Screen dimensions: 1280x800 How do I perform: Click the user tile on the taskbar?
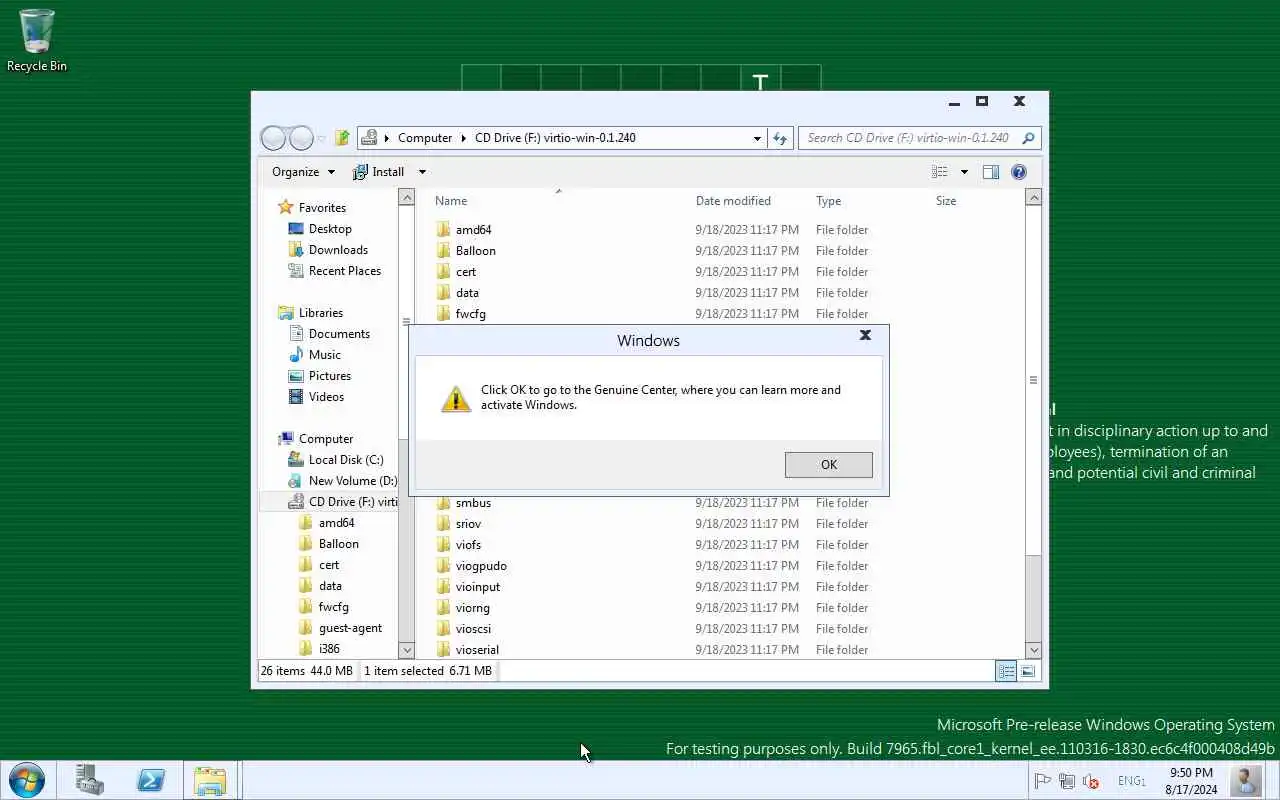click(1246, 780)
